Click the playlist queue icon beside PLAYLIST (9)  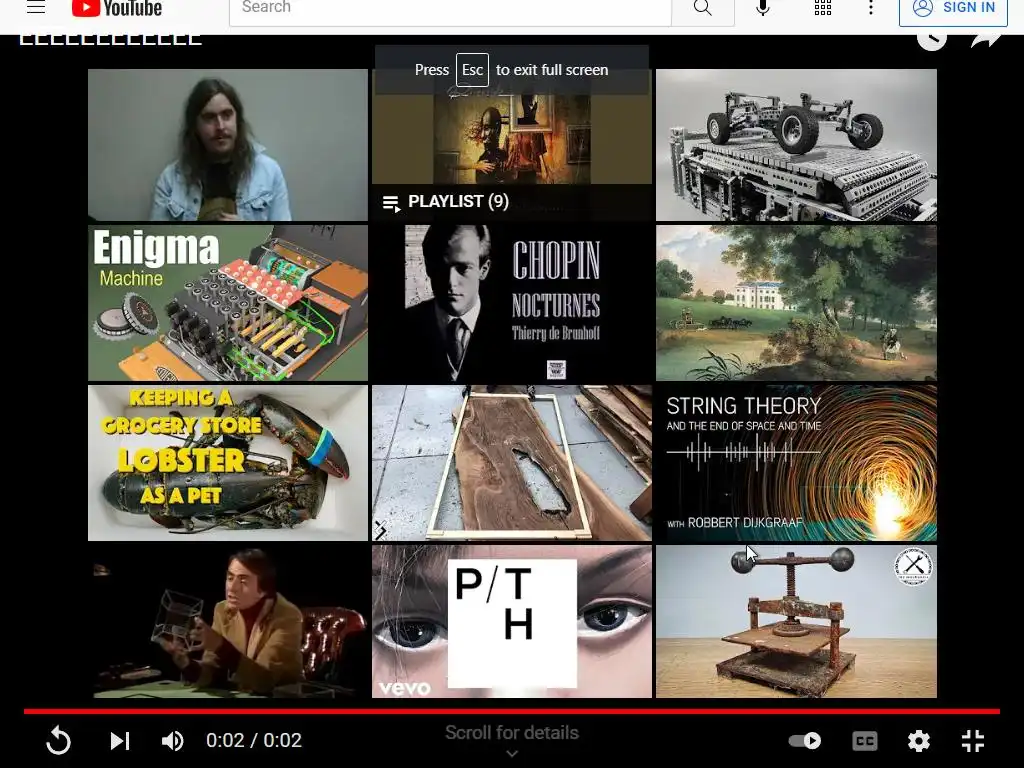pos(391,204)
